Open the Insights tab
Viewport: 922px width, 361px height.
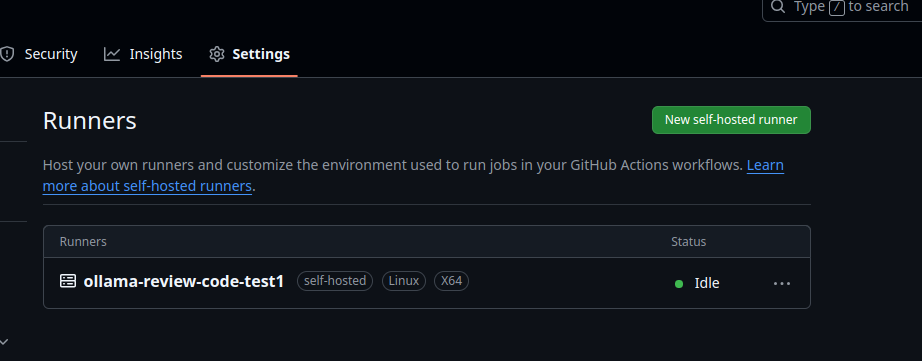click(143, 54)
